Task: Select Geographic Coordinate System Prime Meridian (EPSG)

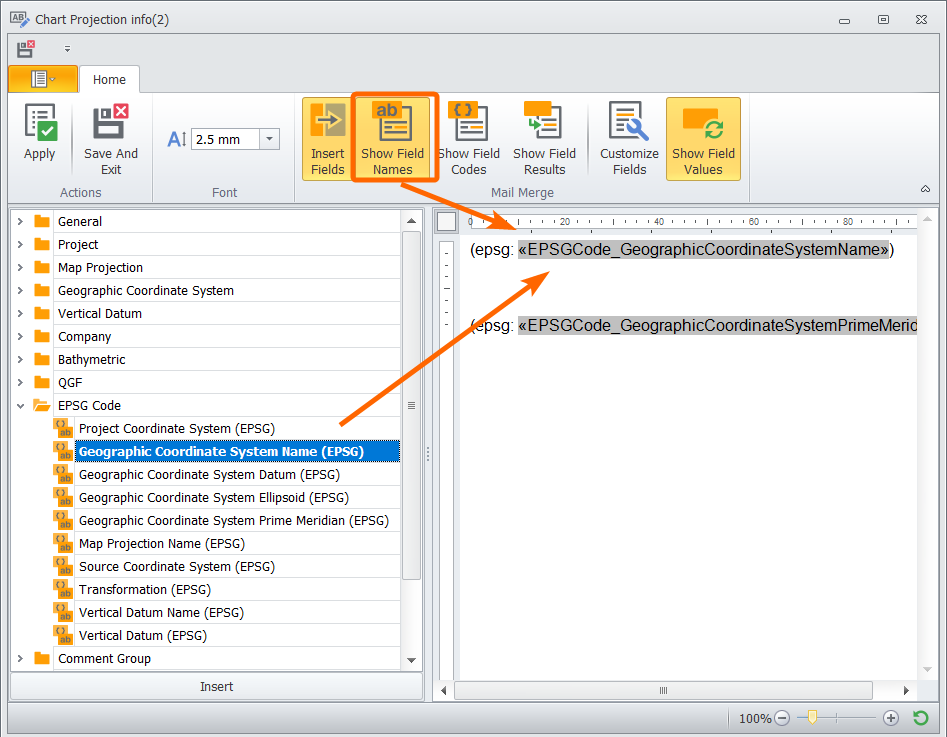Action: point(237,521)
